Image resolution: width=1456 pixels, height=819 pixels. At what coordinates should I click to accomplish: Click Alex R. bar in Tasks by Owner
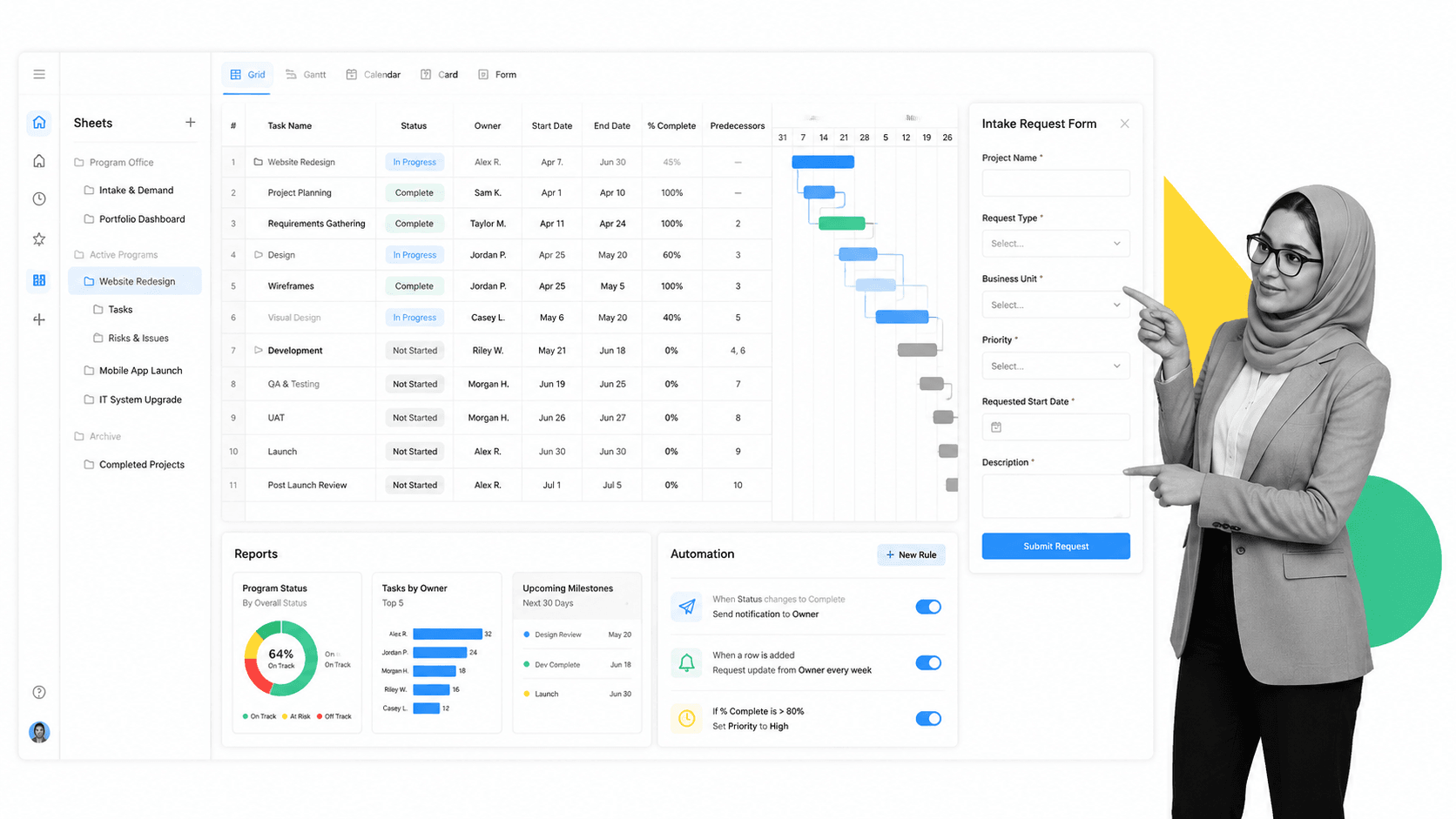[447, 634]
